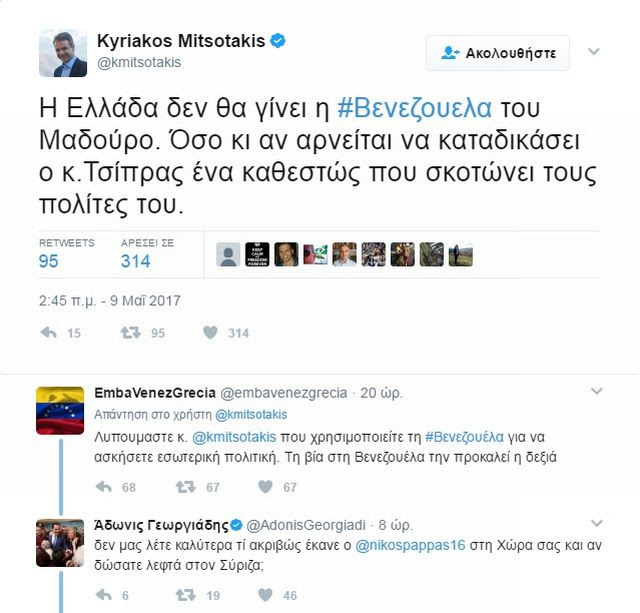Reply to Mitsotakis's main tweet
The image size is (640, 613).
(49, 333)
